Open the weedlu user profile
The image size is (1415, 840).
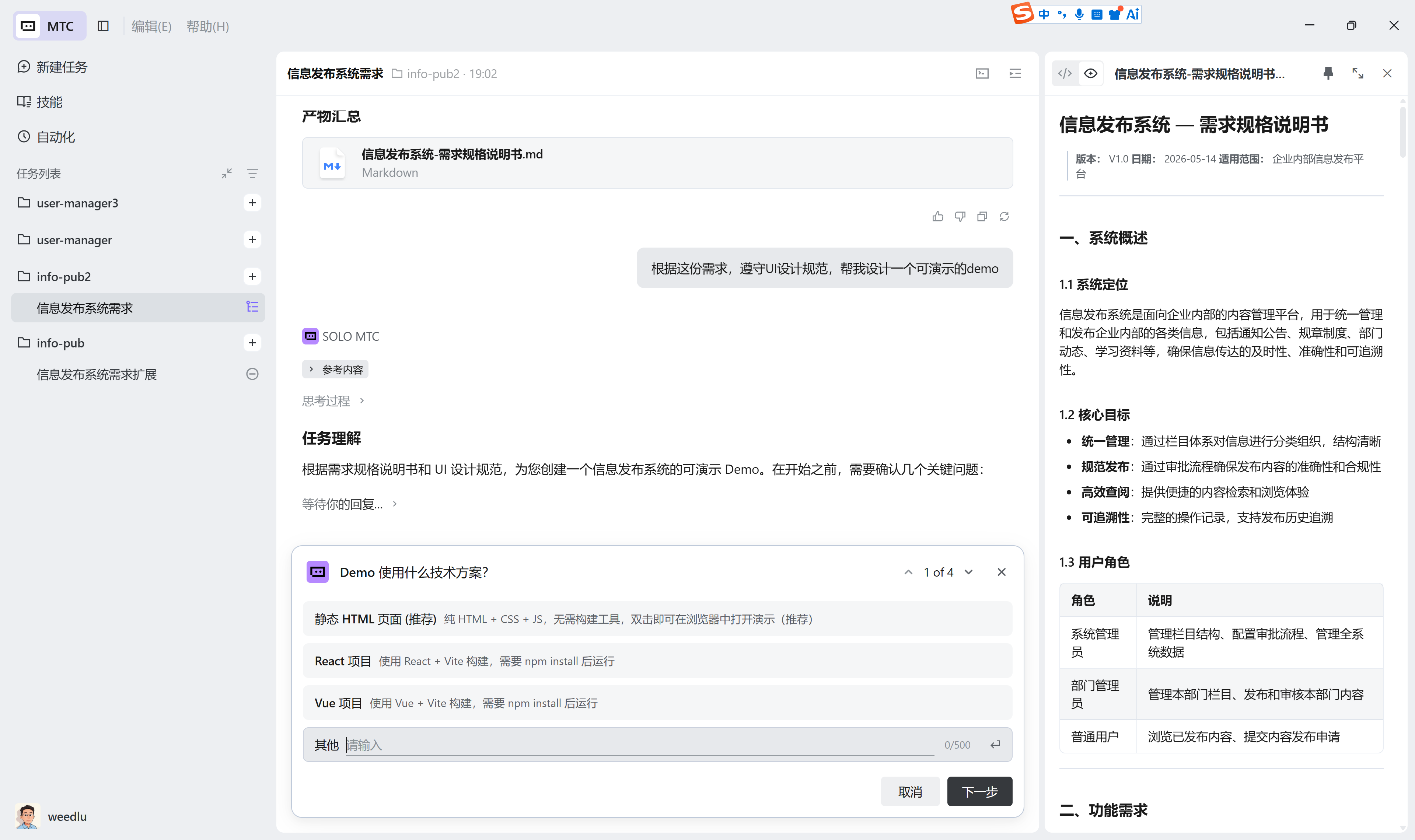(x=52, y=816)
